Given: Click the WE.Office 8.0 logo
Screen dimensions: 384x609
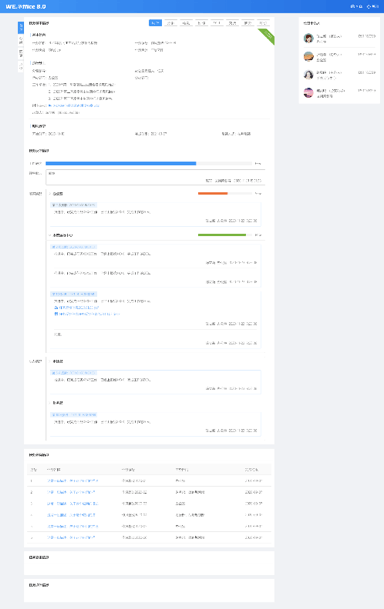Looking at the screenshot, I should [26, 7].
